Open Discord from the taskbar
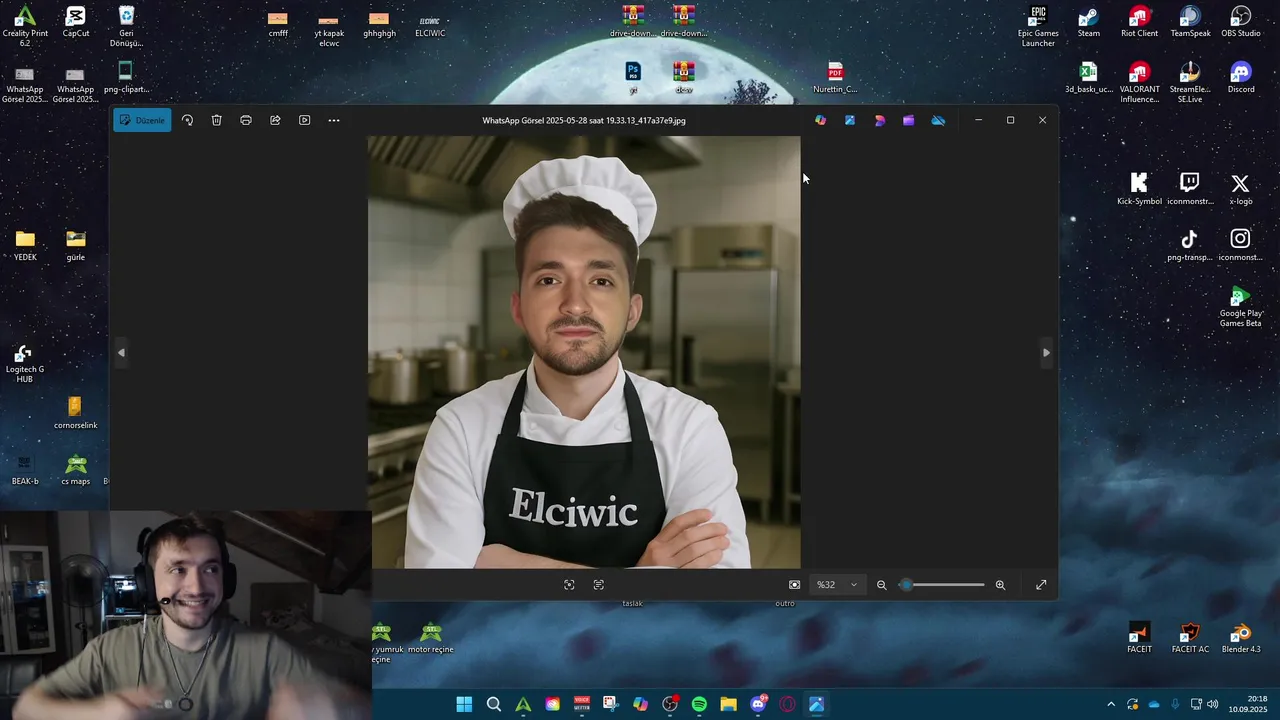1280x720 pixels. click(x=758, y=704)
